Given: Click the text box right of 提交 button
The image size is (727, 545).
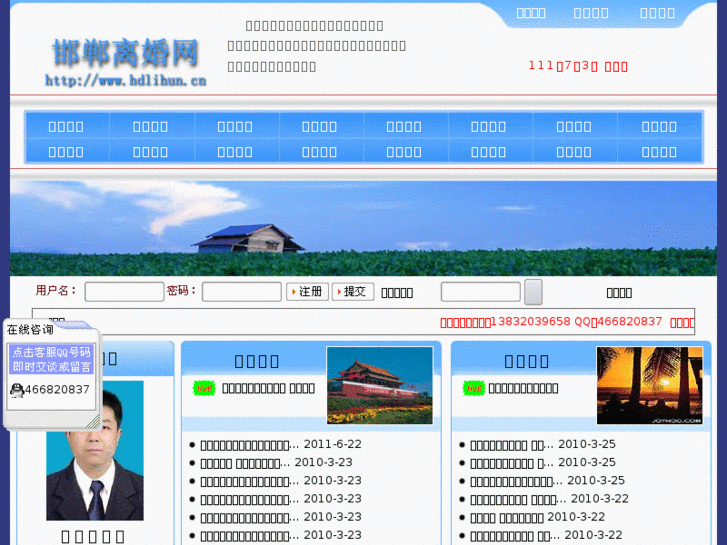Looking at the screenshot, I should pyautogui.click(x=480, y=292).
